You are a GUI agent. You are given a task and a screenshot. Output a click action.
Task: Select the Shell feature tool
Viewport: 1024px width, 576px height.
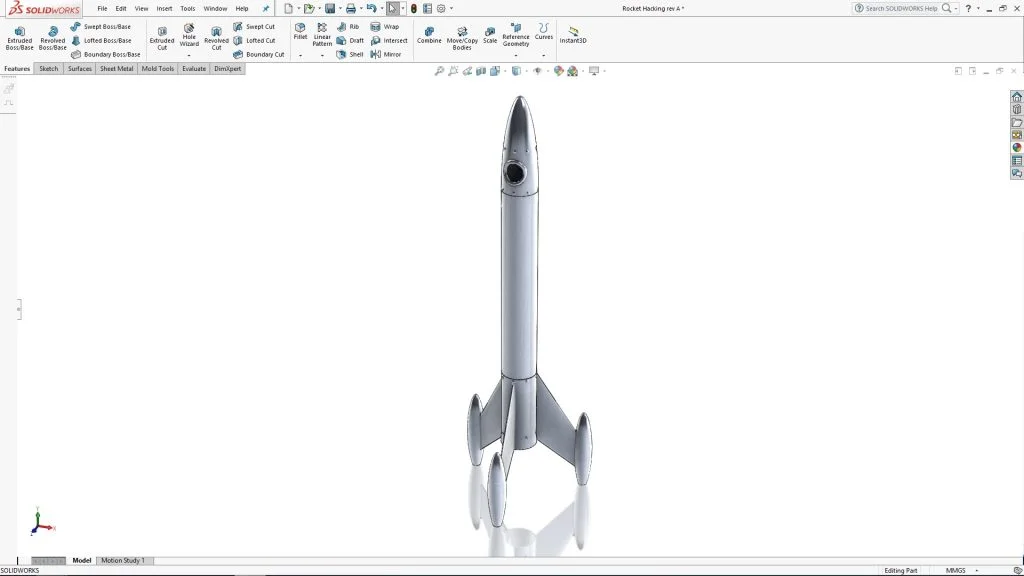tap(355, 54)
